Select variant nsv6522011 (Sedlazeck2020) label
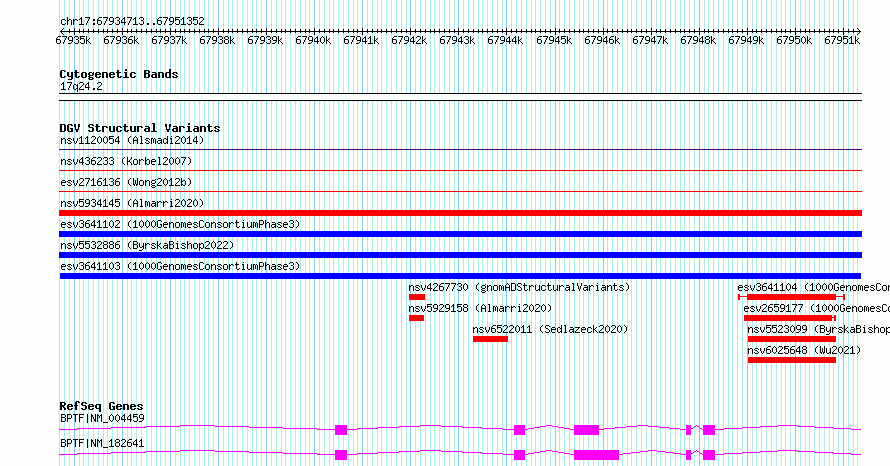This screenshot has width=890, height=466. 551,329
